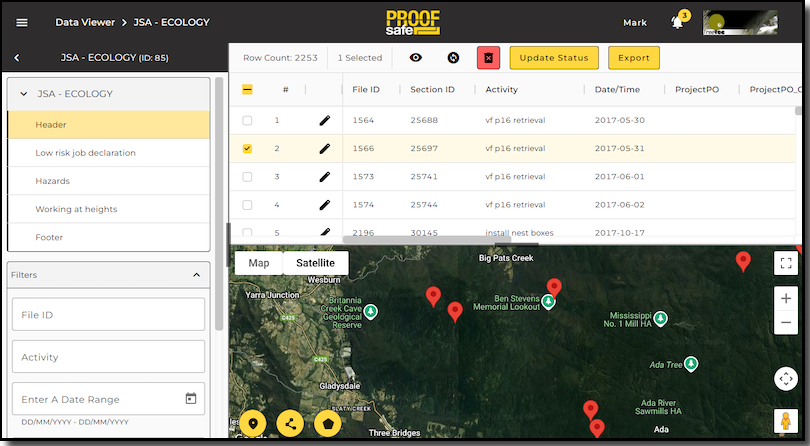Toggle the select-all header checkbox
This screenshot has height=446, width=810.
click(248, 90)
